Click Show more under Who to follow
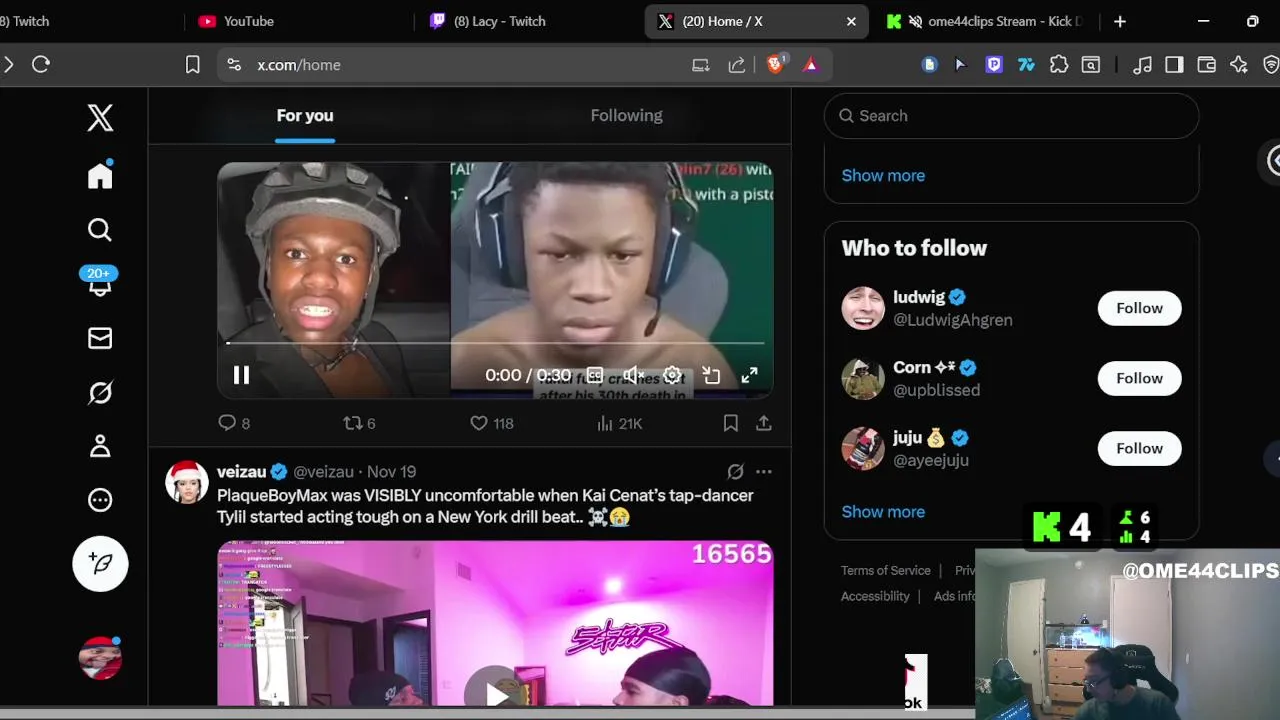This screenshot has width=1280, height=720. pyautogui.click(x=883, y=511)
